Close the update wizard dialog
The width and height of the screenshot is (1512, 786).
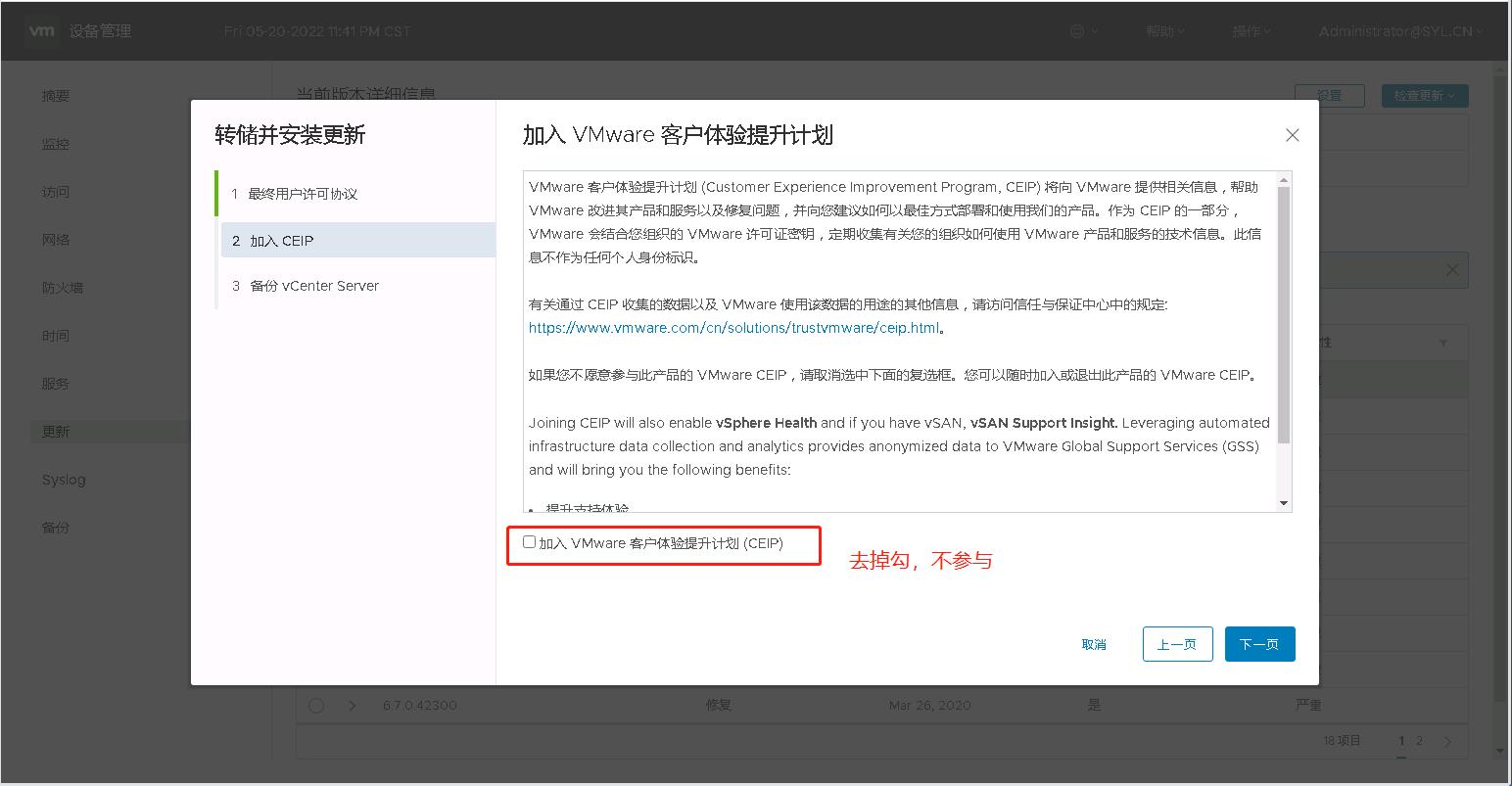pyautogui.click(x=1293, y=135)
